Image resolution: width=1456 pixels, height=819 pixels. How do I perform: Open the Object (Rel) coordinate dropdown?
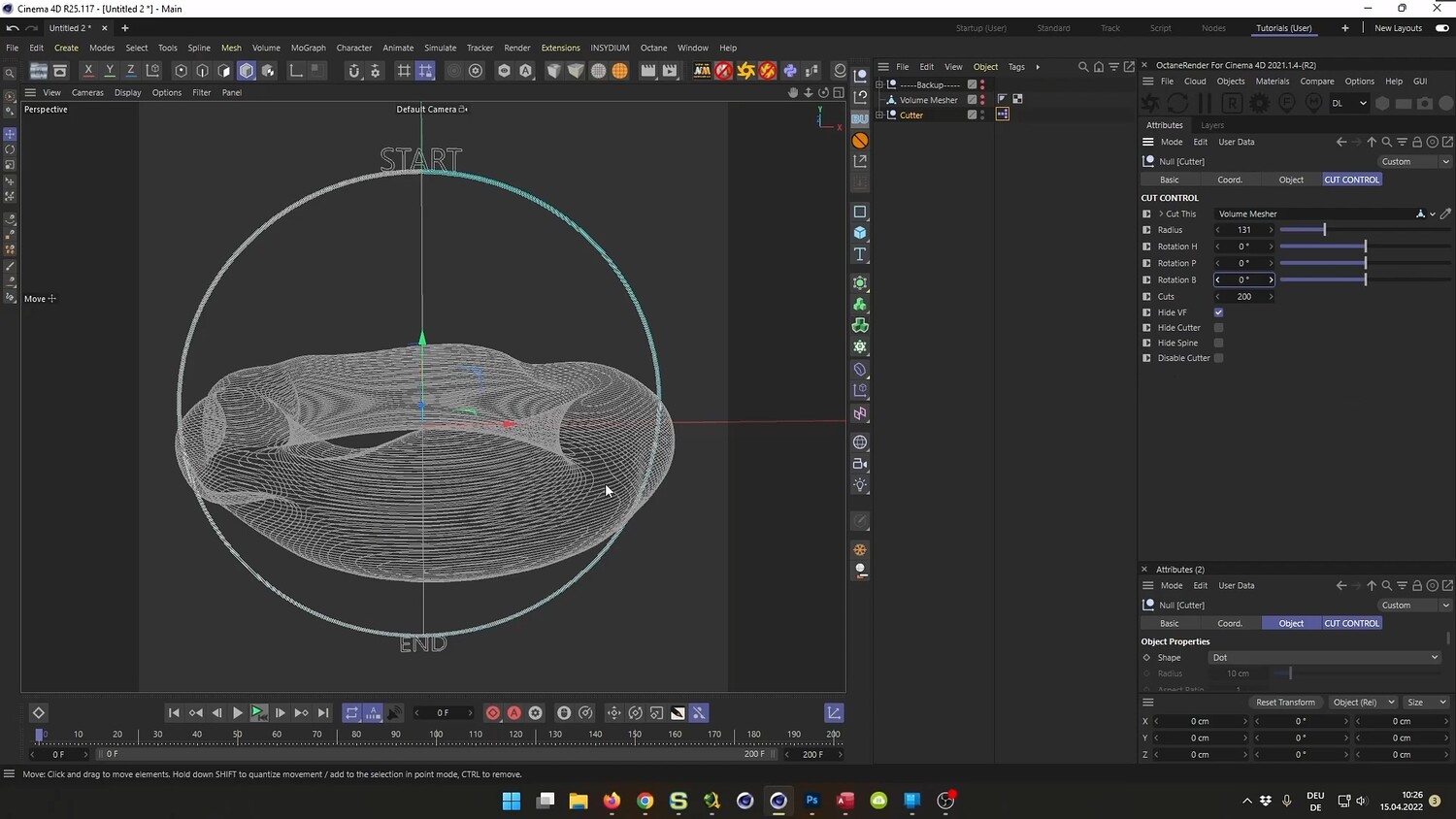[1362, 703]
